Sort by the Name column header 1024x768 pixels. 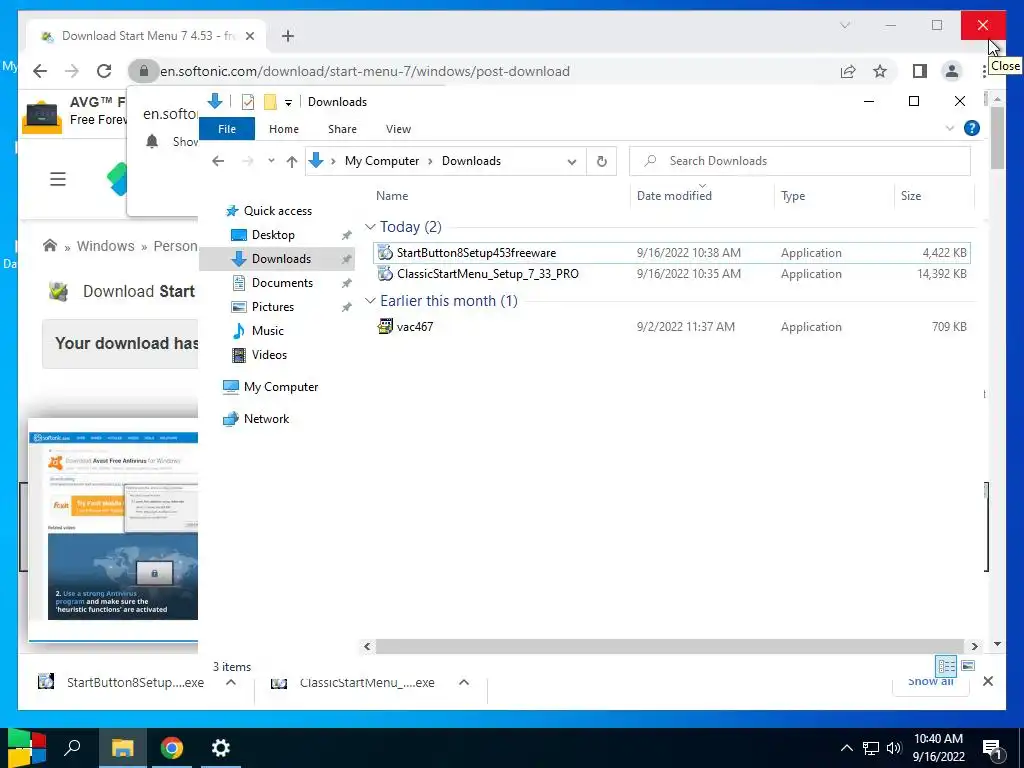point(392,196)
